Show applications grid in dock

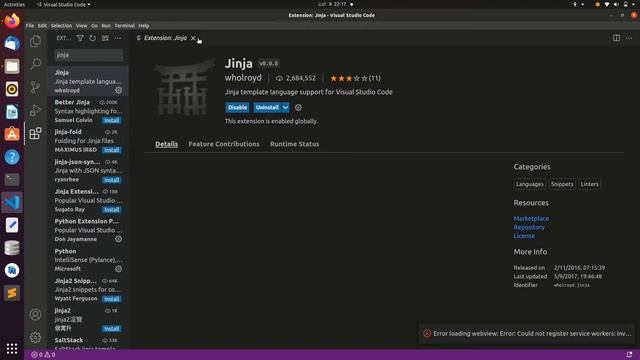click(12, 348)
